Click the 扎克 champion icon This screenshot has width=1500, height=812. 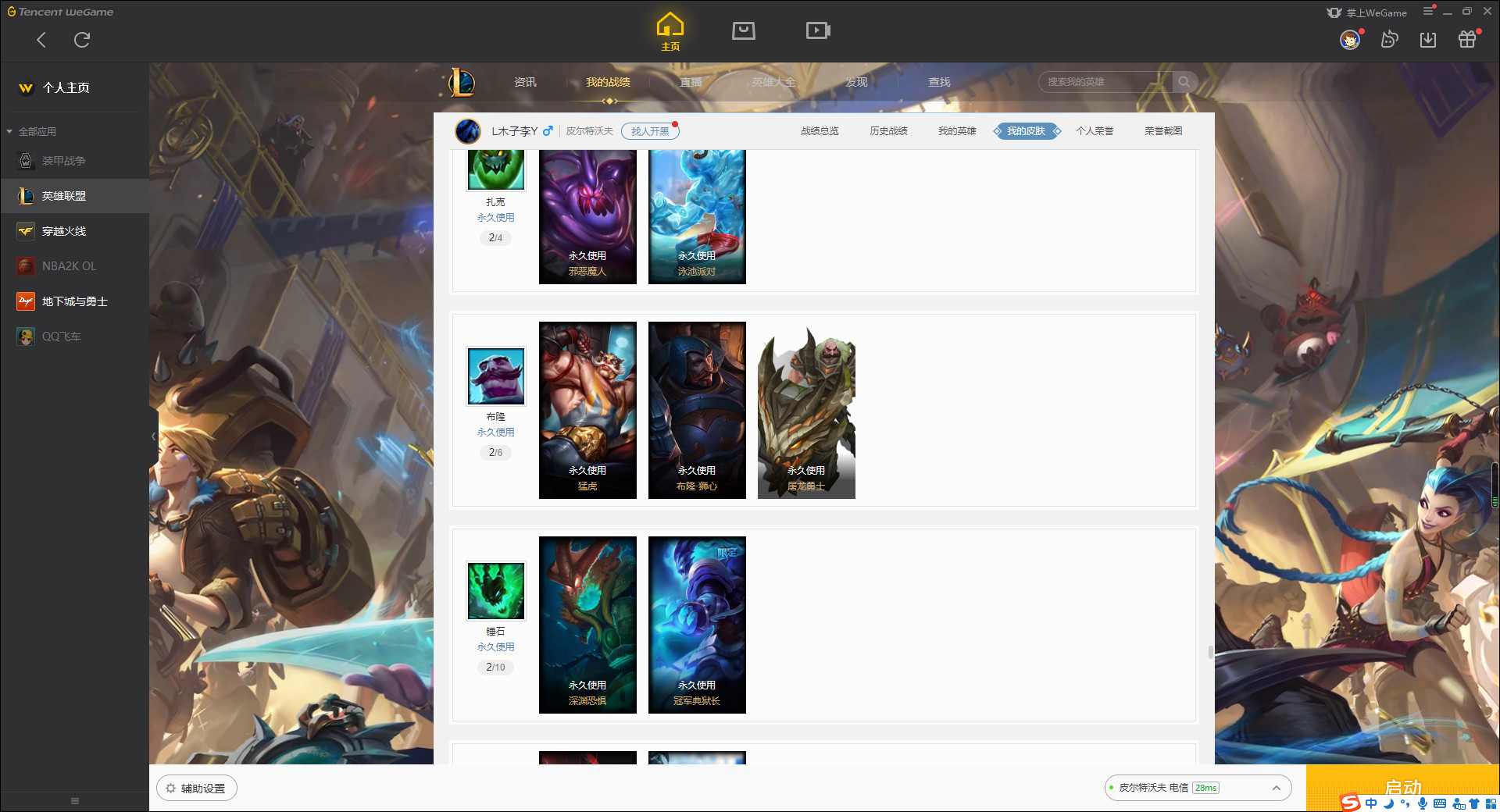point(495,169)
